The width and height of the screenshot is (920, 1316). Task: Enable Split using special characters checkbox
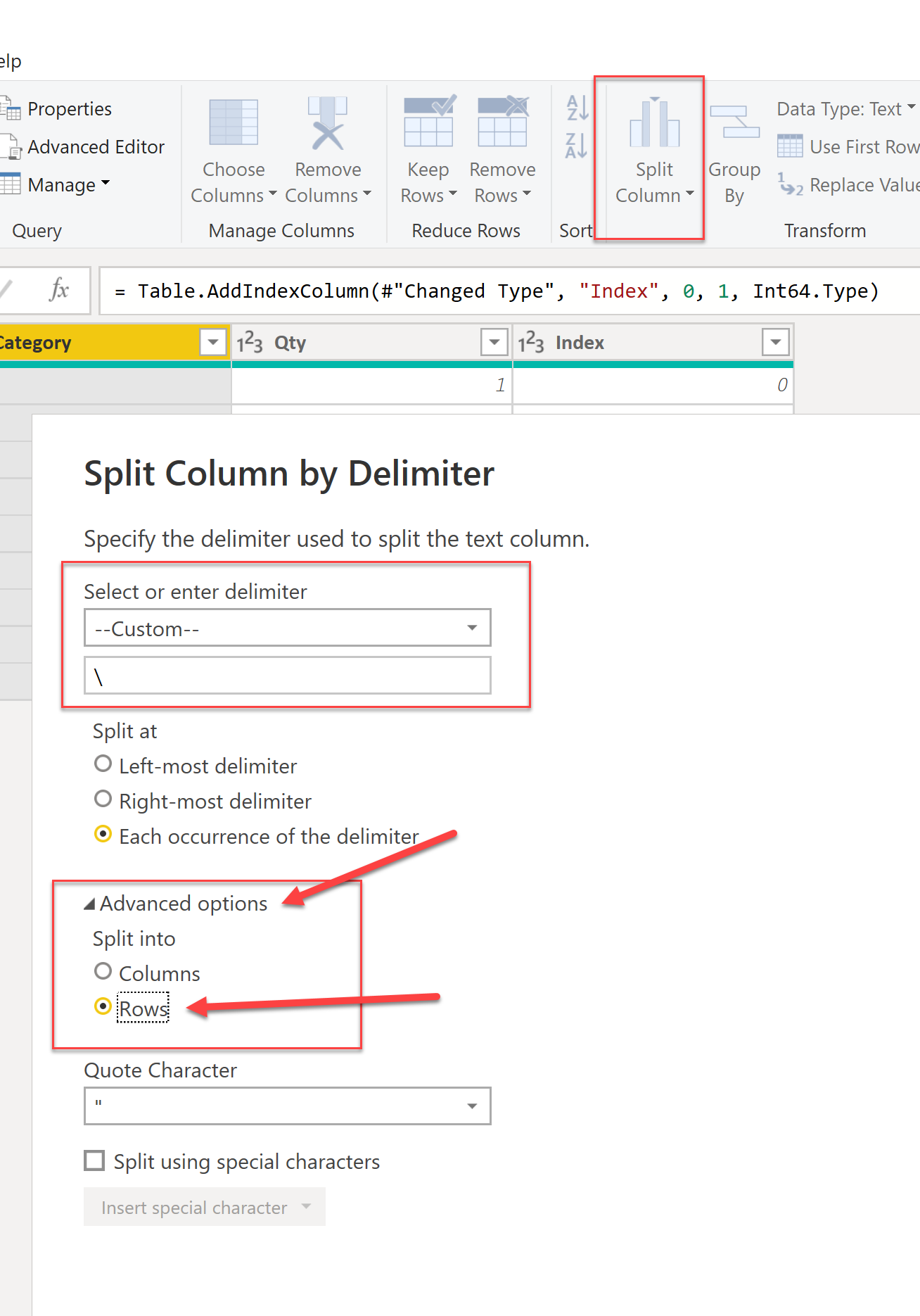(94, 1160)
